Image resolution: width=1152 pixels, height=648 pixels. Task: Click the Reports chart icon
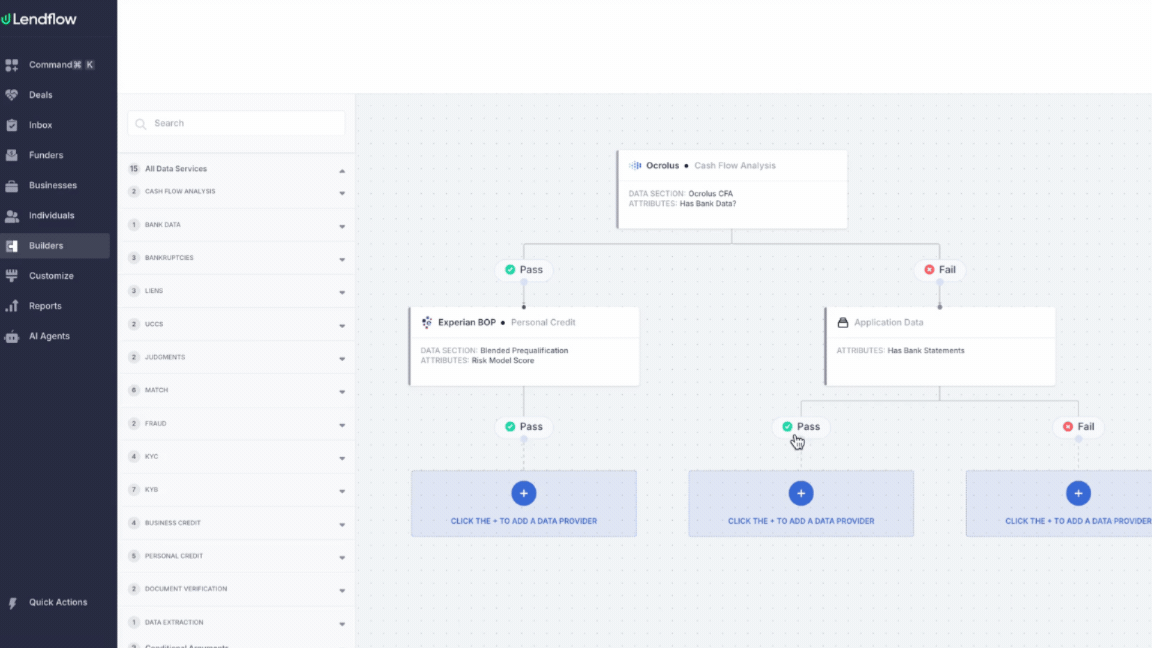(x=12, y=306)
